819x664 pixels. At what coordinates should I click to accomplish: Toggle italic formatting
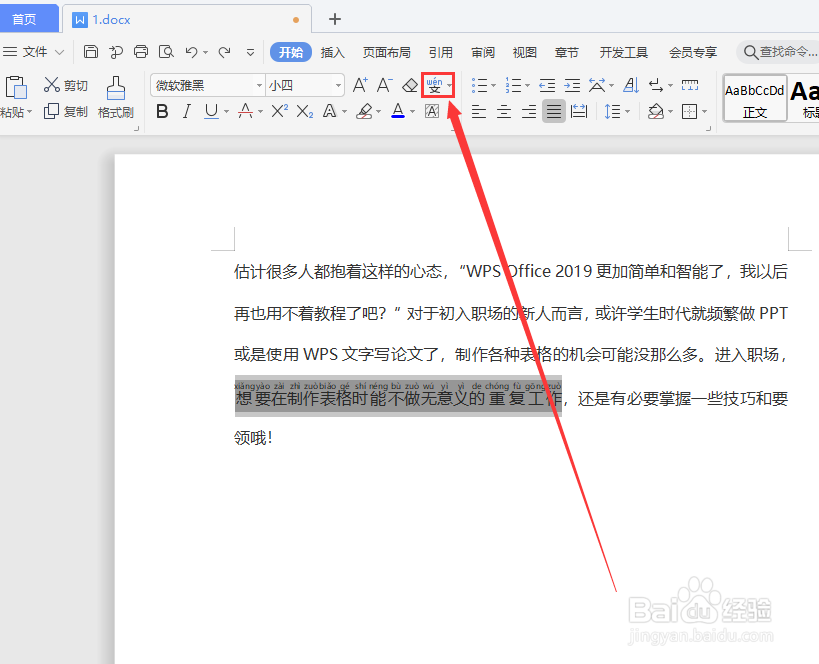click(x=187, y=111)
